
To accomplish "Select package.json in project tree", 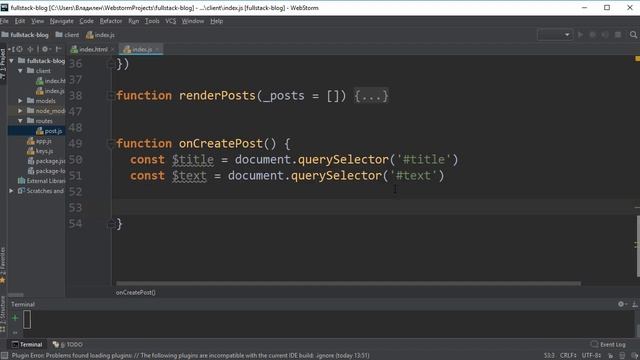I will pos(46,161).
